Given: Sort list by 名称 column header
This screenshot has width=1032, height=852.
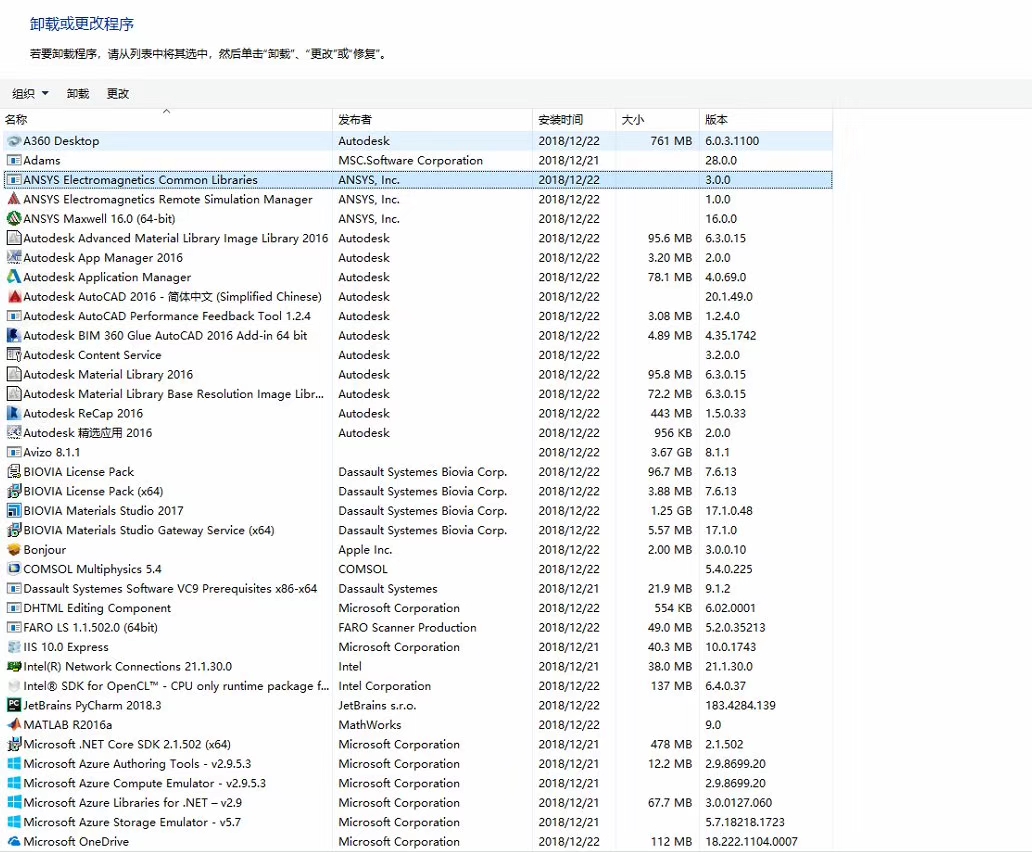Looking at the screenshot, I should coord(17,120).
